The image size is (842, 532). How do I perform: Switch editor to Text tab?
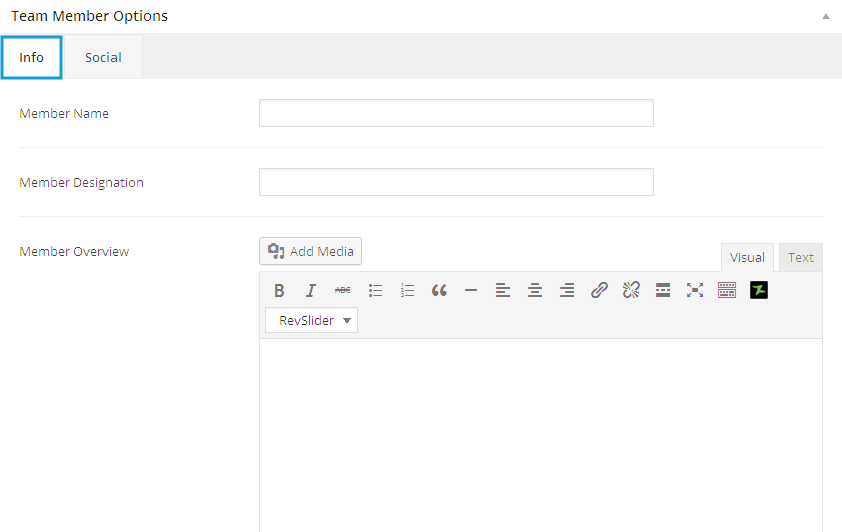pos(800,257)
